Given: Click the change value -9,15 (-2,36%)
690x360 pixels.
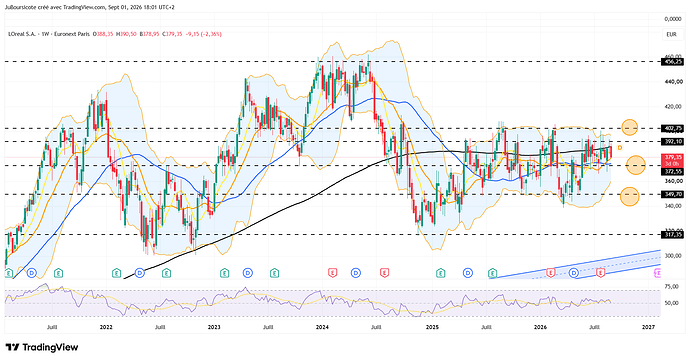Looking at the screenshot, I should tap(203, 34).
